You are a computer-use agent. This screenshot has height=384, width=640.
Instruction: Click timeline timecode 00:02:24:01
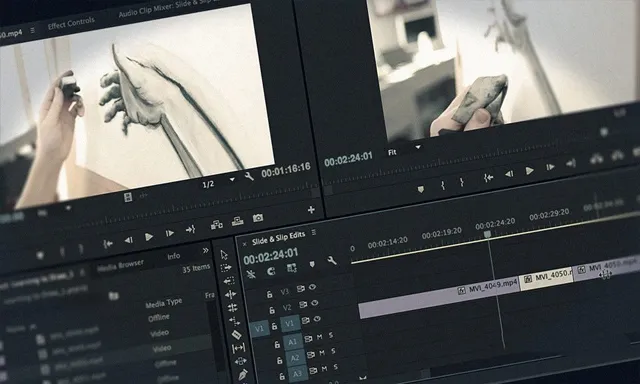(271, 256)
